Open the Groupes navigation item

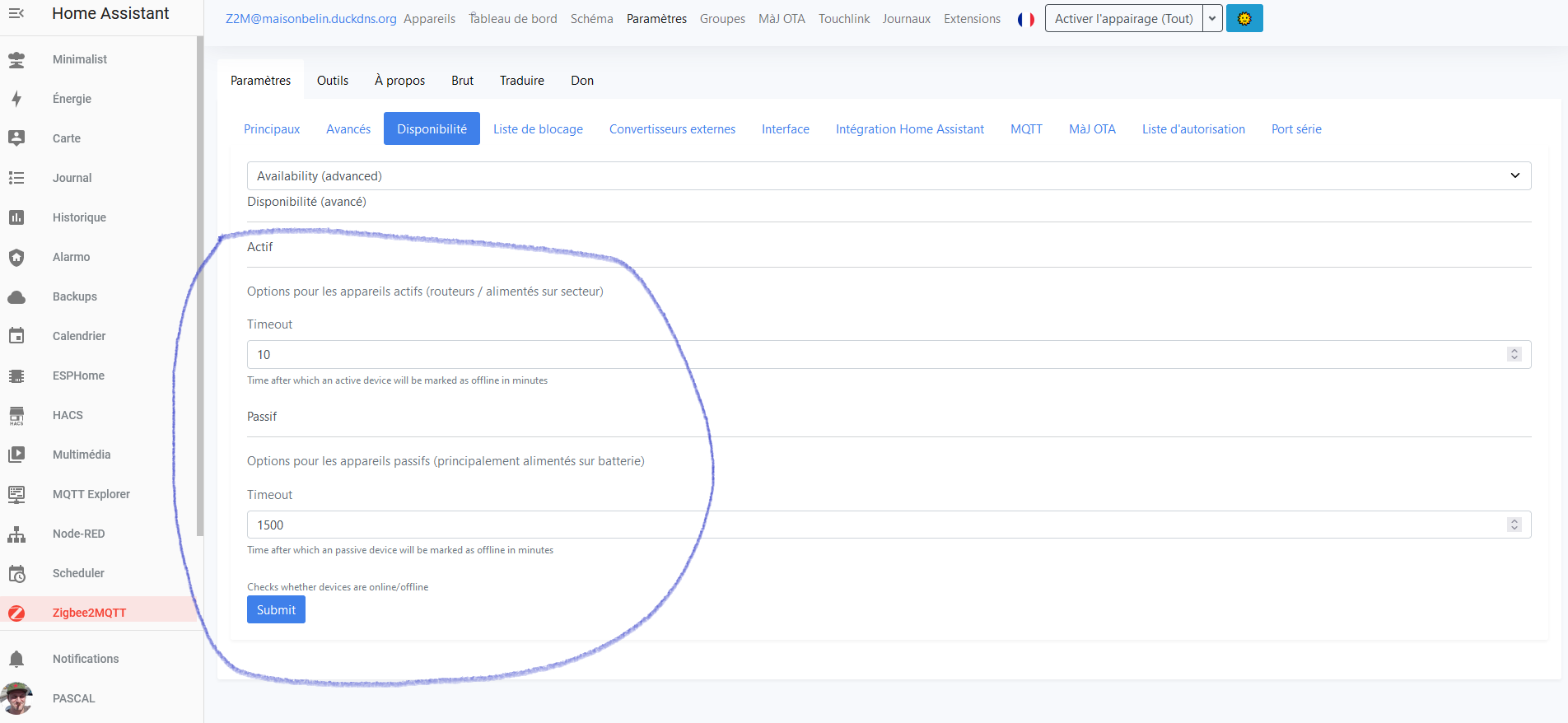click(x=722, y=19)
